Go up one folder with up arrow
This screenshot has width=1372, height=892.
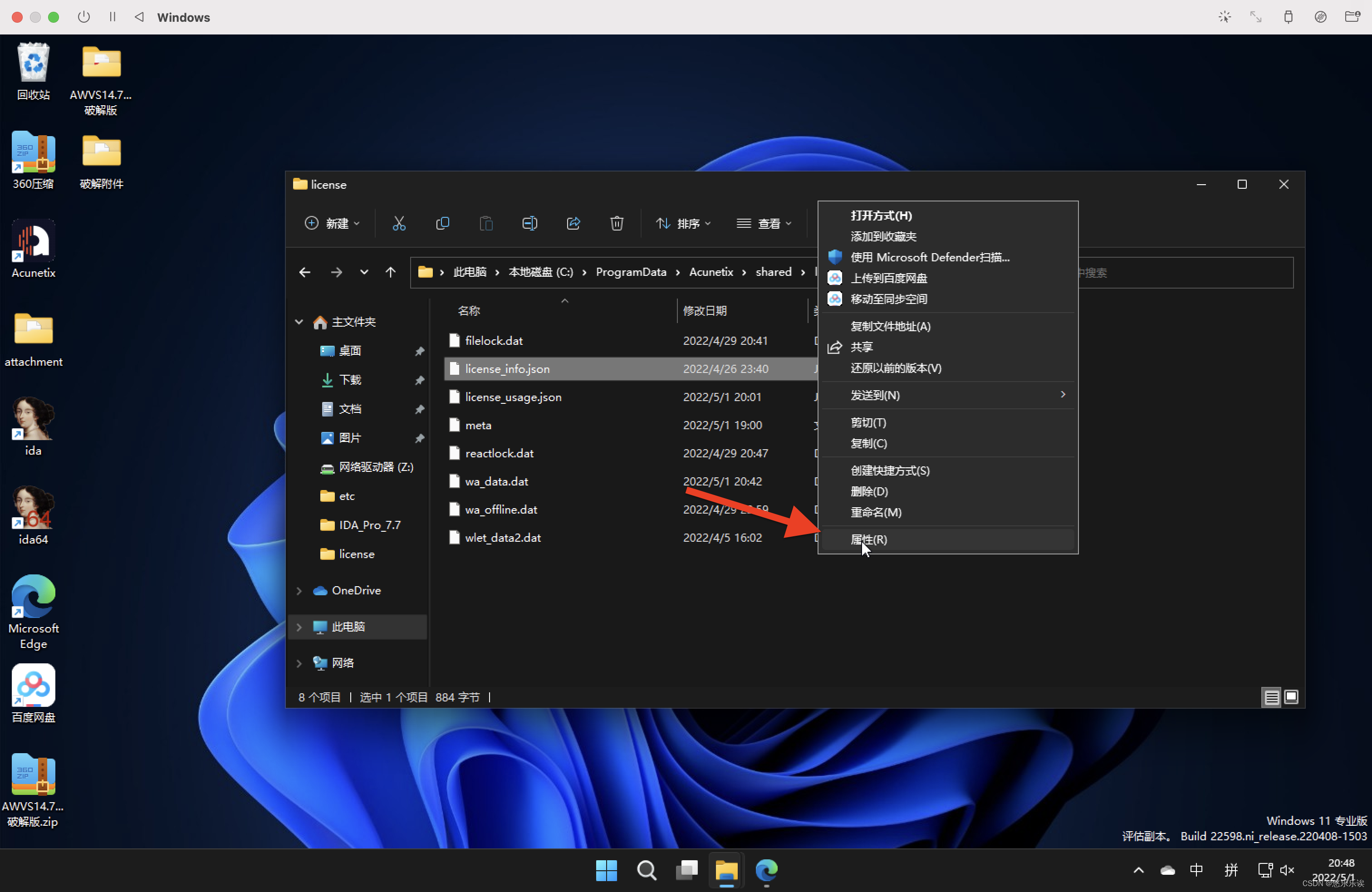[x=390, y=272]
